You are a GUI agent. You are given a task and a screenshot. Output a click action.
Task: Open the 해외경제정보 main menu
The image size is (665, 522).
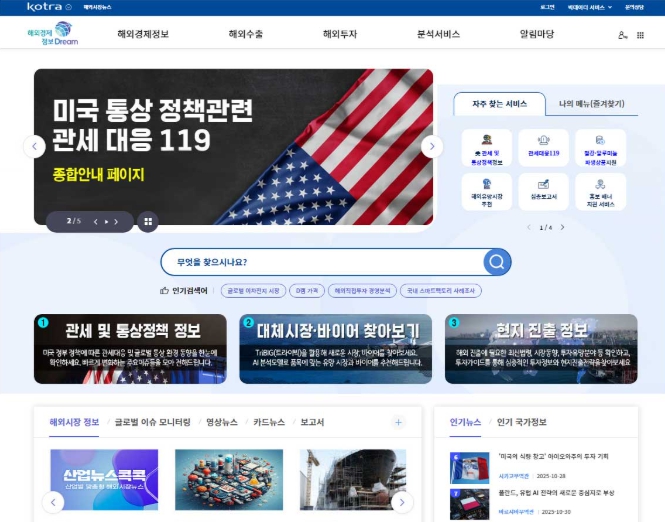pos(143,34)
